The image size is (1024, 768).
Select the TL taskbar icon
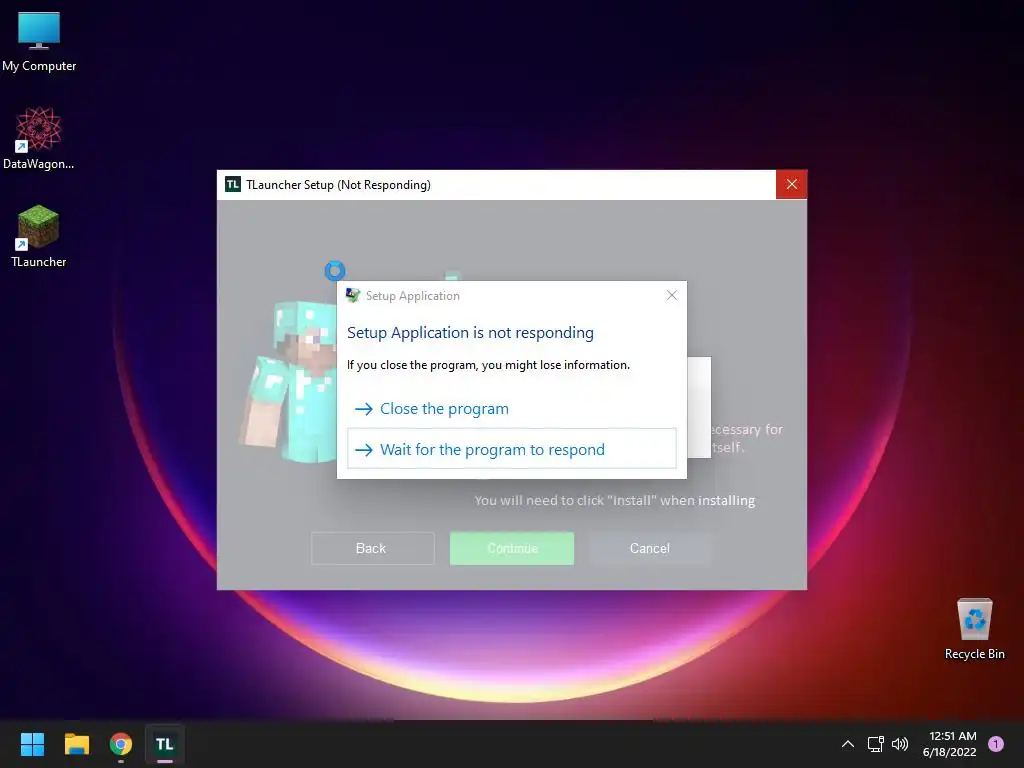(165, 744)
